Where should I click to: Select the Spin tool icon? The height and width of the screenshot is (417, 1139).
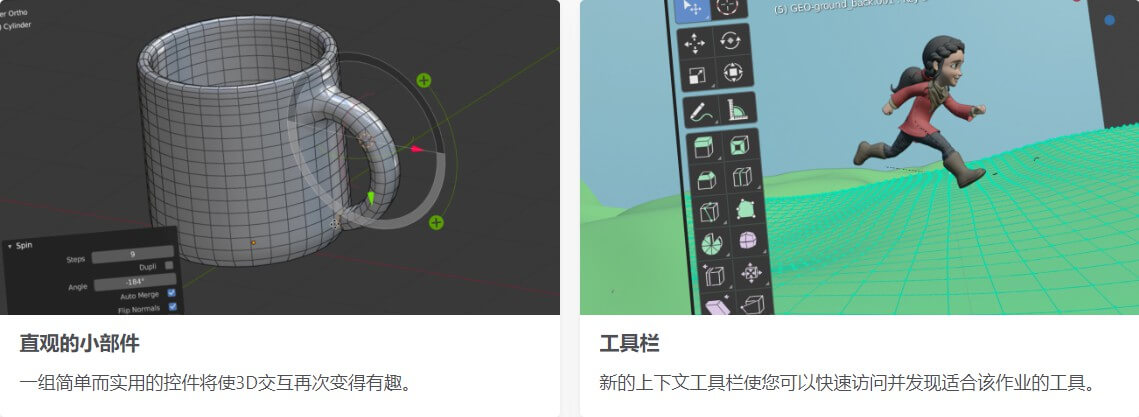[712, 244]
